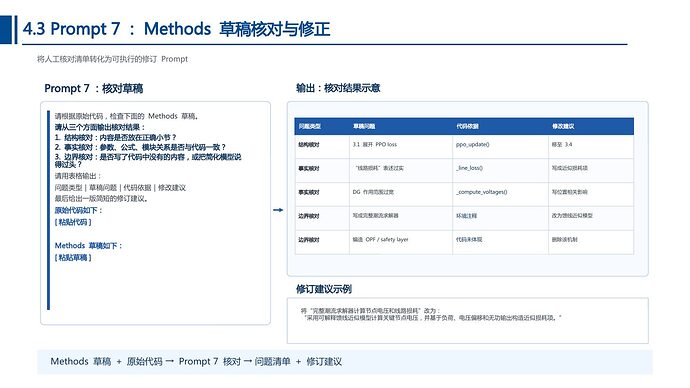Click the cell '移至 3.4'
690x388 pixels.
tap(562, 144)
